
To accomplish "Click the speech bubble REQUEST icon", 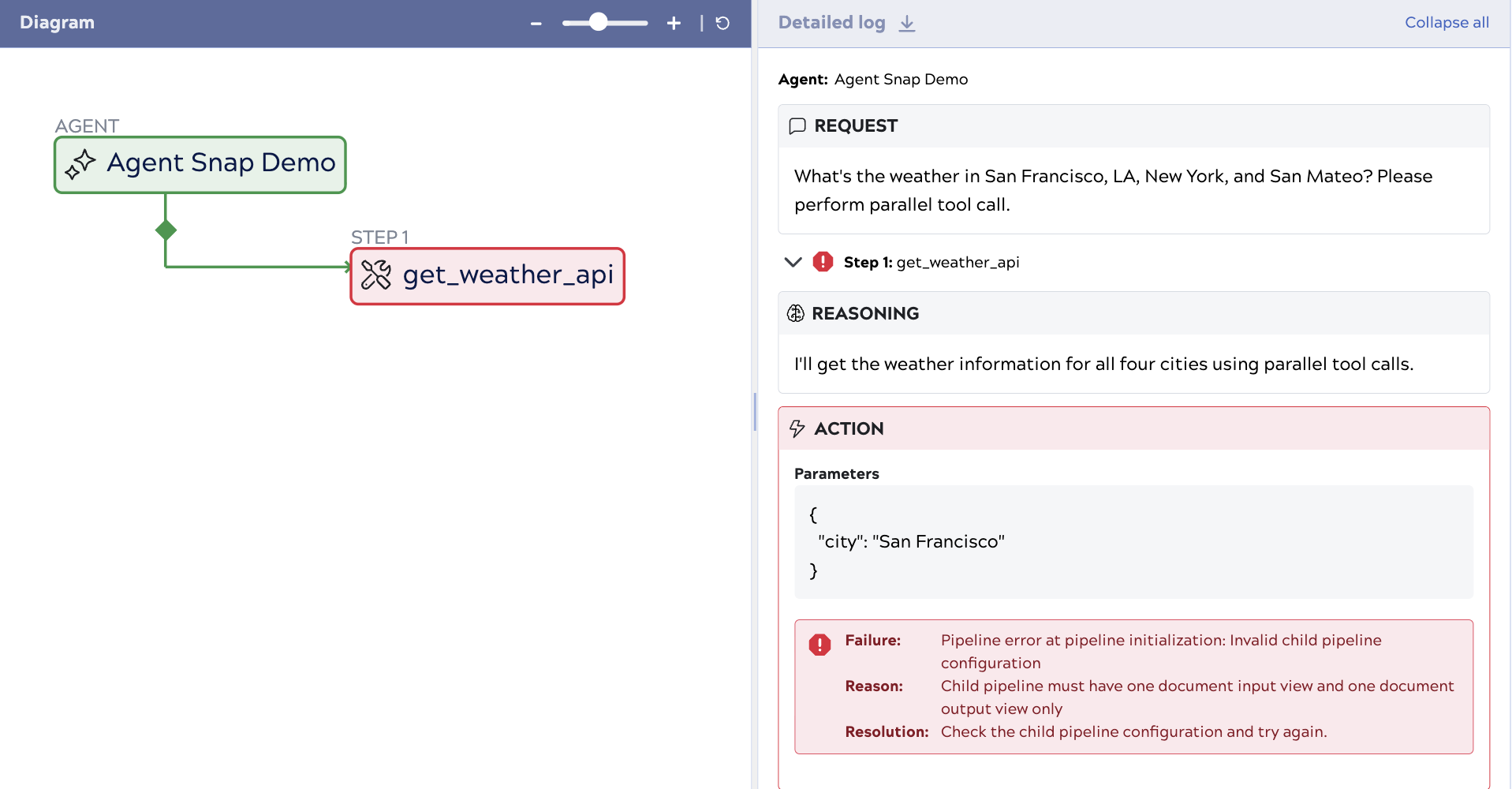I will tap(797, 126).
